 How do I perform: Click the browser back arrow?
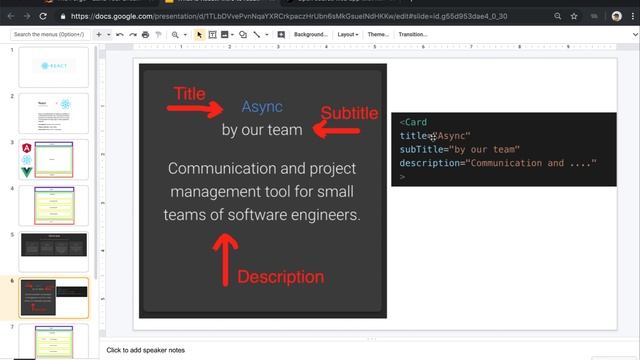pyautogui.click(x=11, y=16)
